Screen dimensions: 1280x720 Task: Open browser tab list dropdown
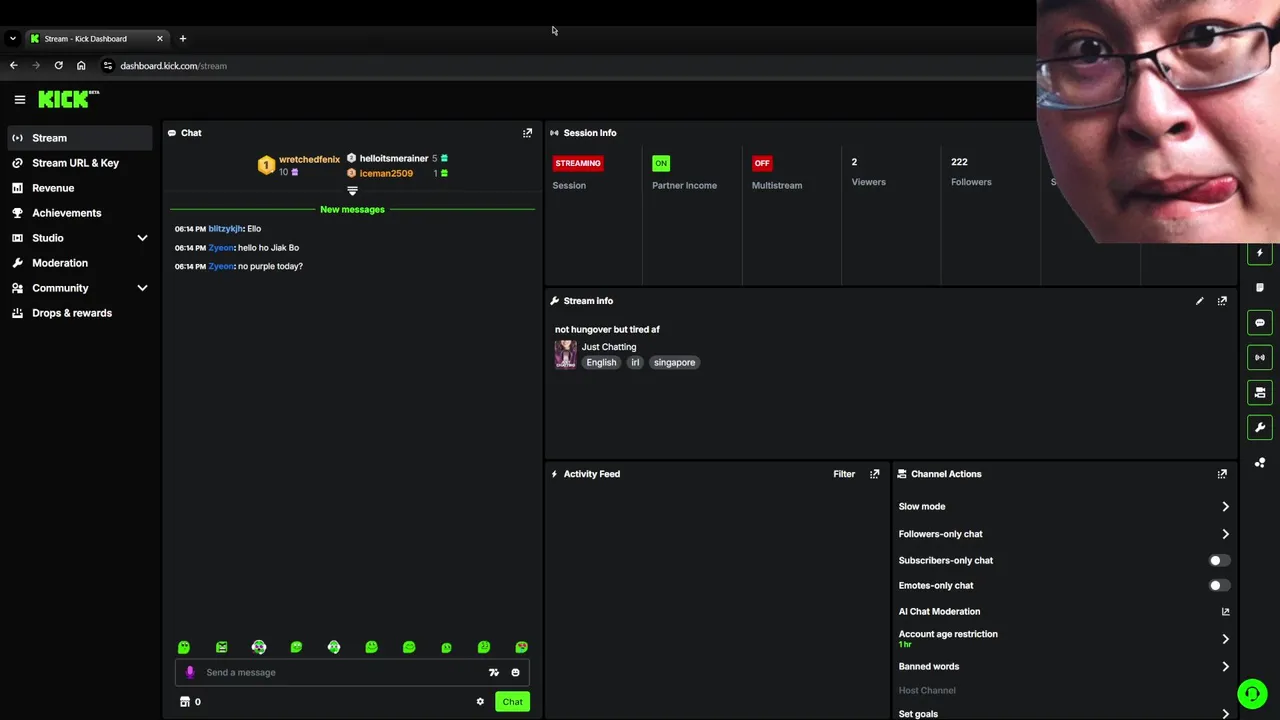pyautogui.click(x=12, y=39)
